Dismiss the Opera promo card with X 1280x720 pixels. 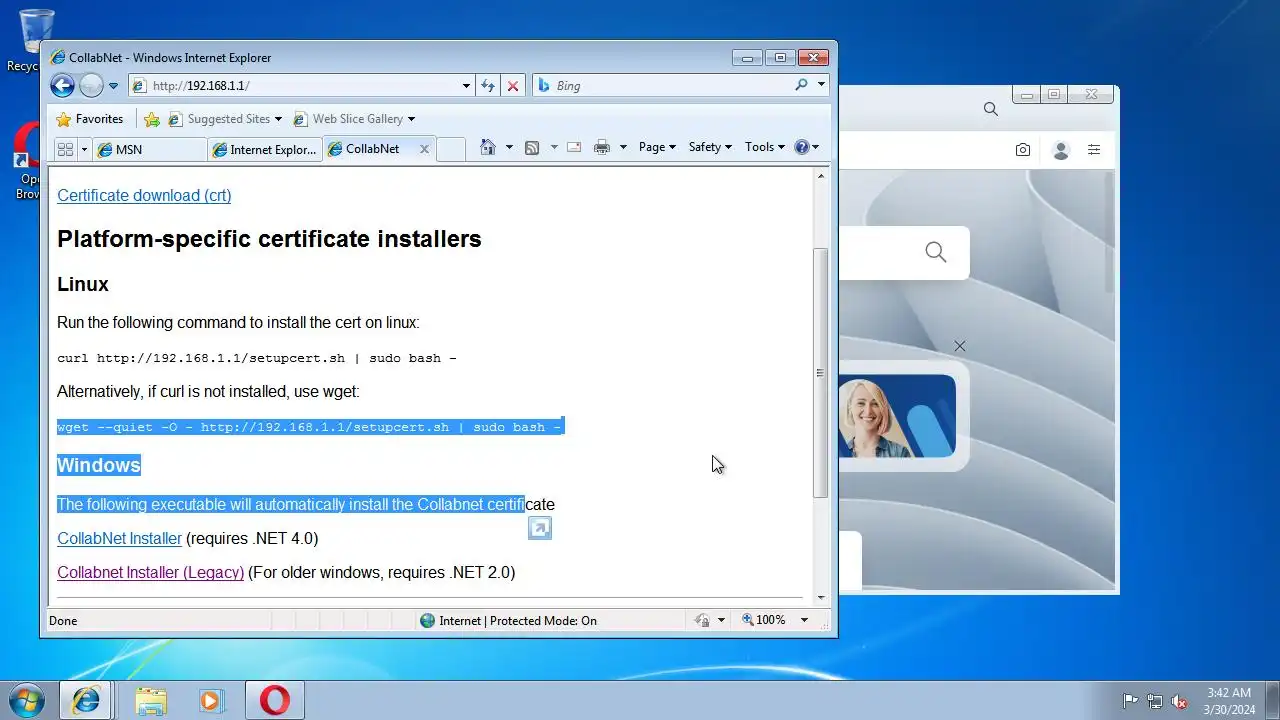960,346
